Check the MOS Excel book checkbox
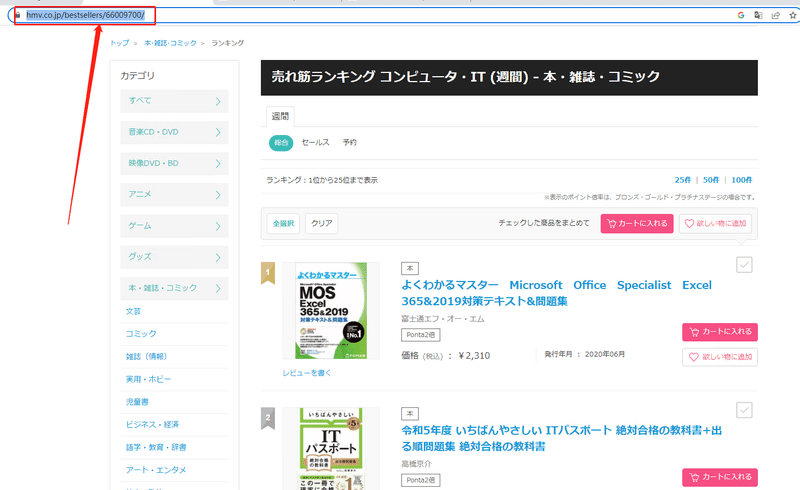Viewport: 800px width, 490px height. pos(744,265)
